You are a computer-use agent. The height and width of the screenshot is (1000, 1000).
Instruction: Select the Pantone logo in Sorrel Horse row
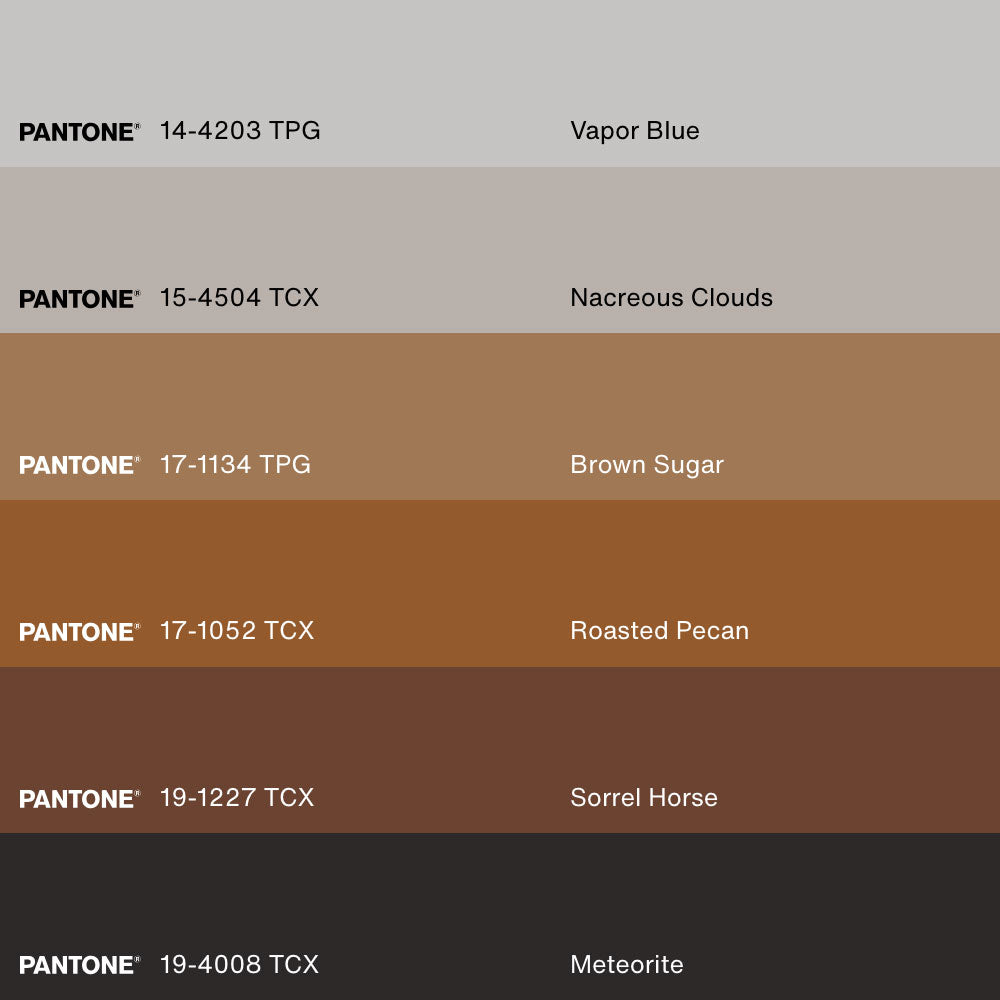pos(79,799)
